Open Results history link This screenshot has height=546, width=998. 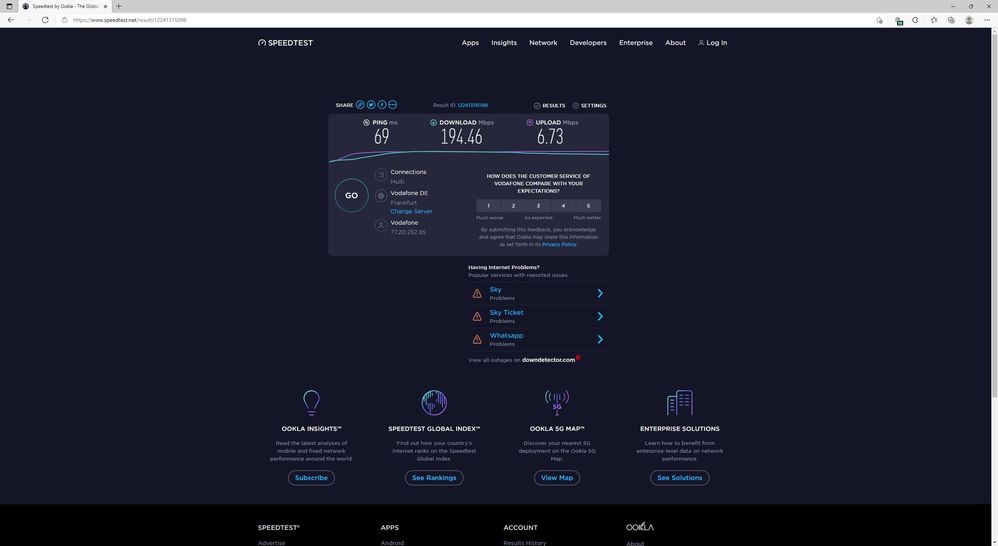coord(549,106)
